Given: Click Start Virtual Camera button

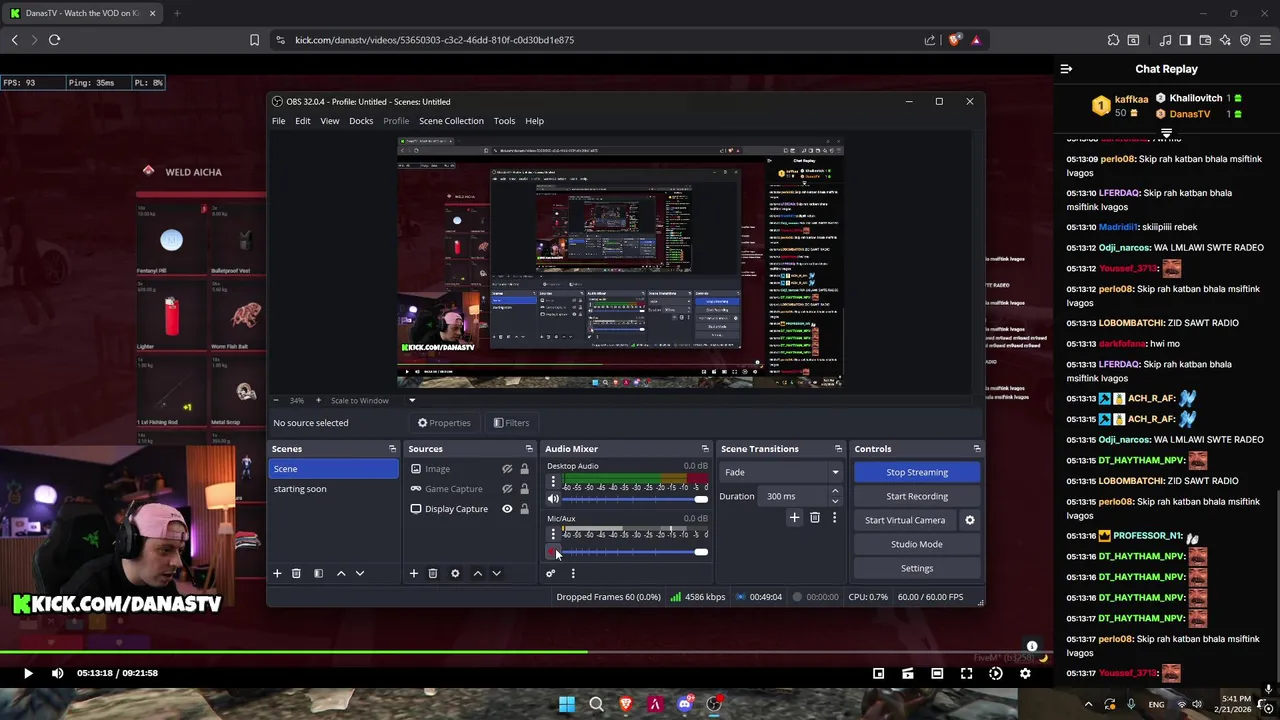Looking at the screenshot, I should pyautogui.click(x=905, y=520).
